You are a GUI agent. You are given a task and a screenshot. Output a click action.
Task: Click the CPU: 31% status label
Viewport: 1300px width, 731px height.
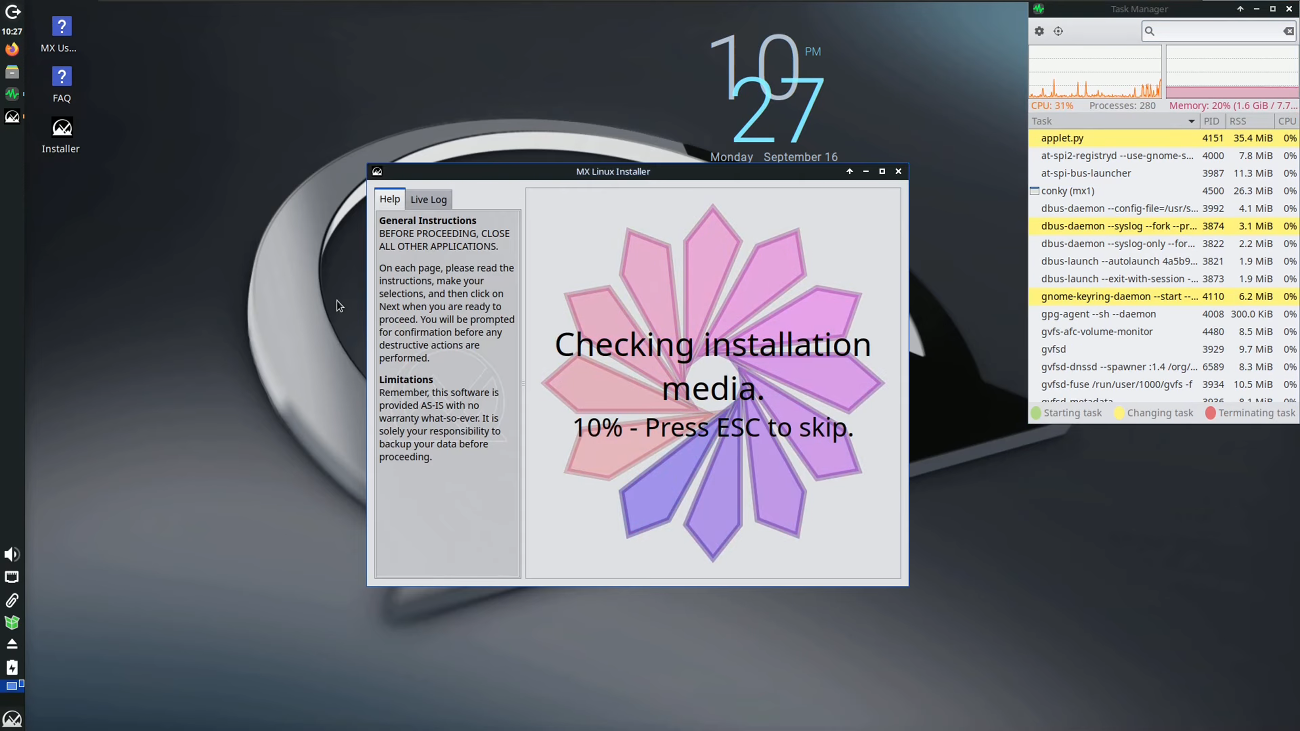1052,105
